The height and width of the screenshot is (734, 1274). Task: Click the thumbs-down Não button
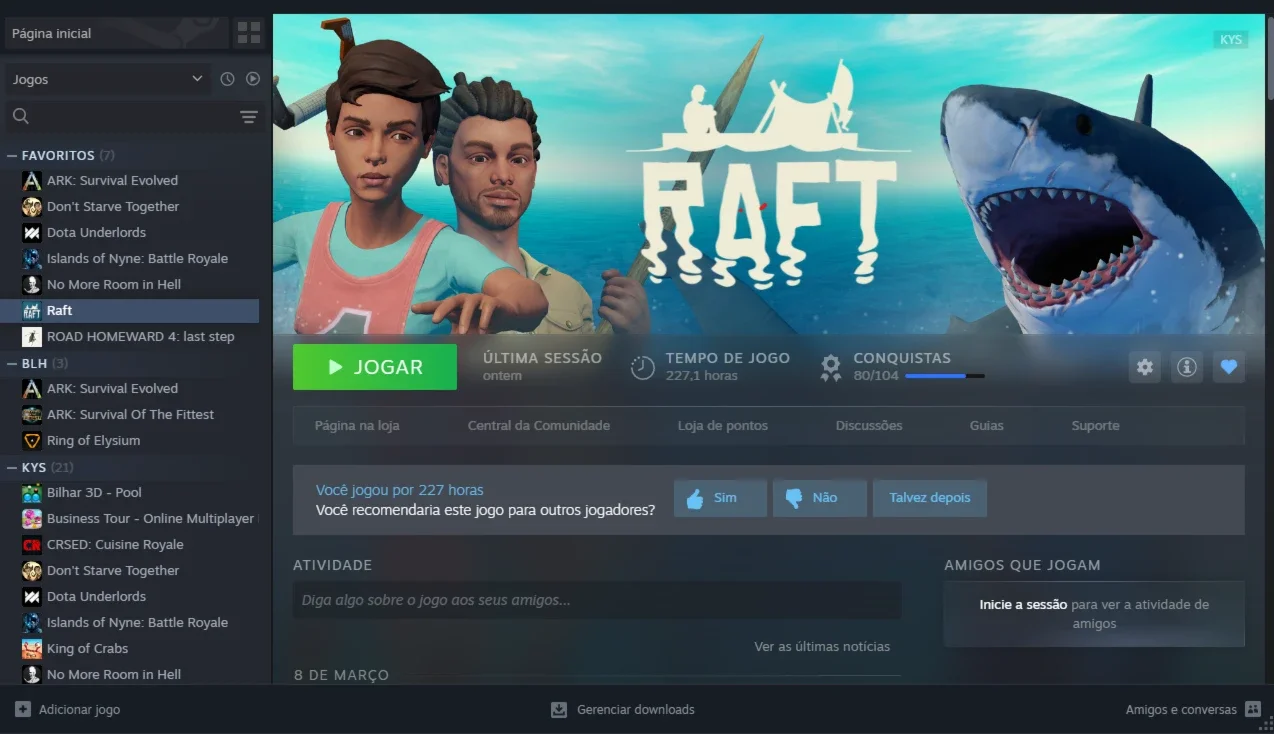(x=820, y=498)
